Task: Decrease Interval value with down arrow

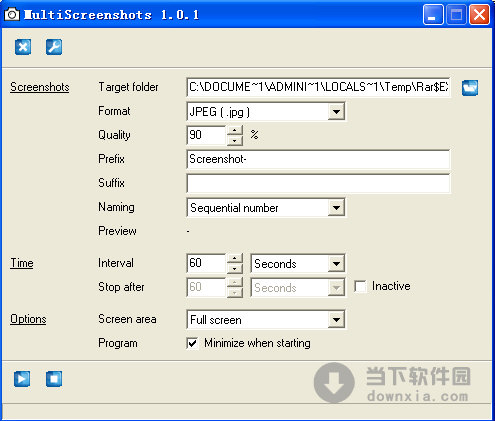Action: [x=235, y=268]
